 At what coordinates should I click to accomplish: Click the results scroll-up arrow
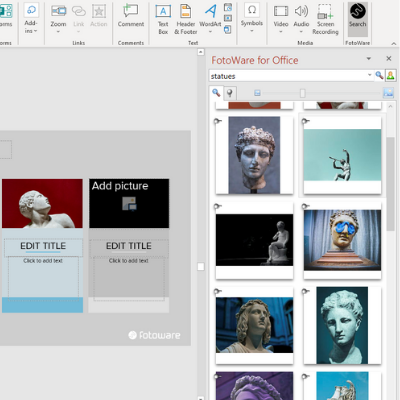[390, 106]
